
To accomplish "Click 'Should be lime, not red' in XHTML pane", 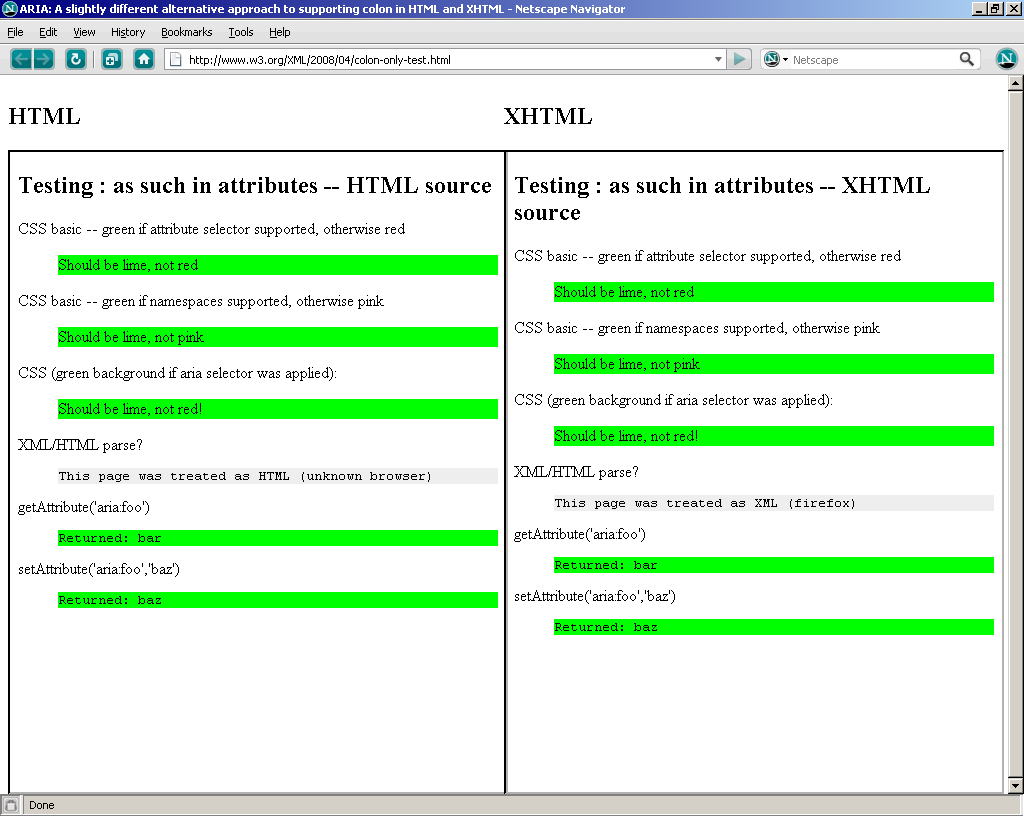I will point(624,292).
